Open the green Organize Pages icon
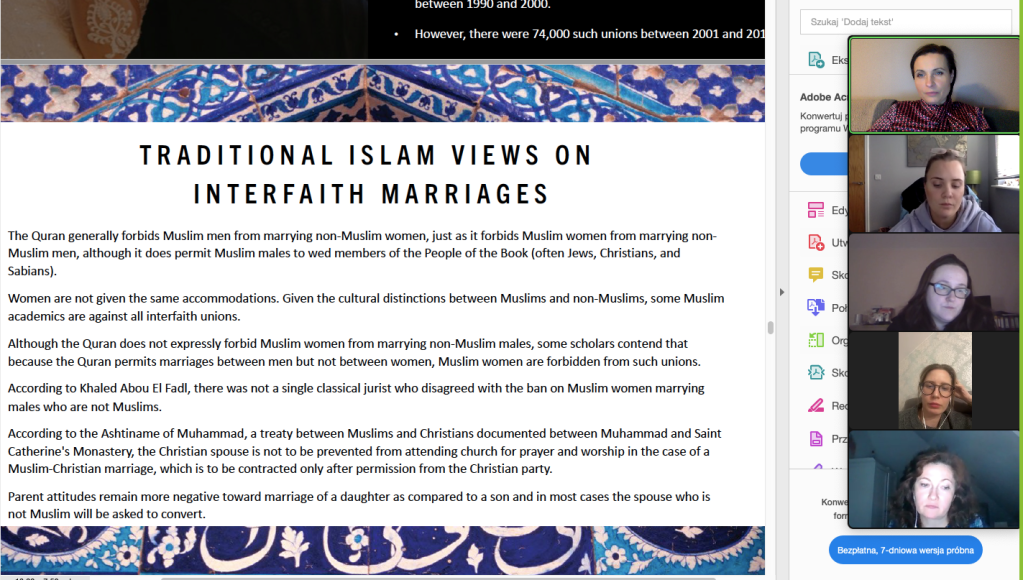 click(815, 340)
